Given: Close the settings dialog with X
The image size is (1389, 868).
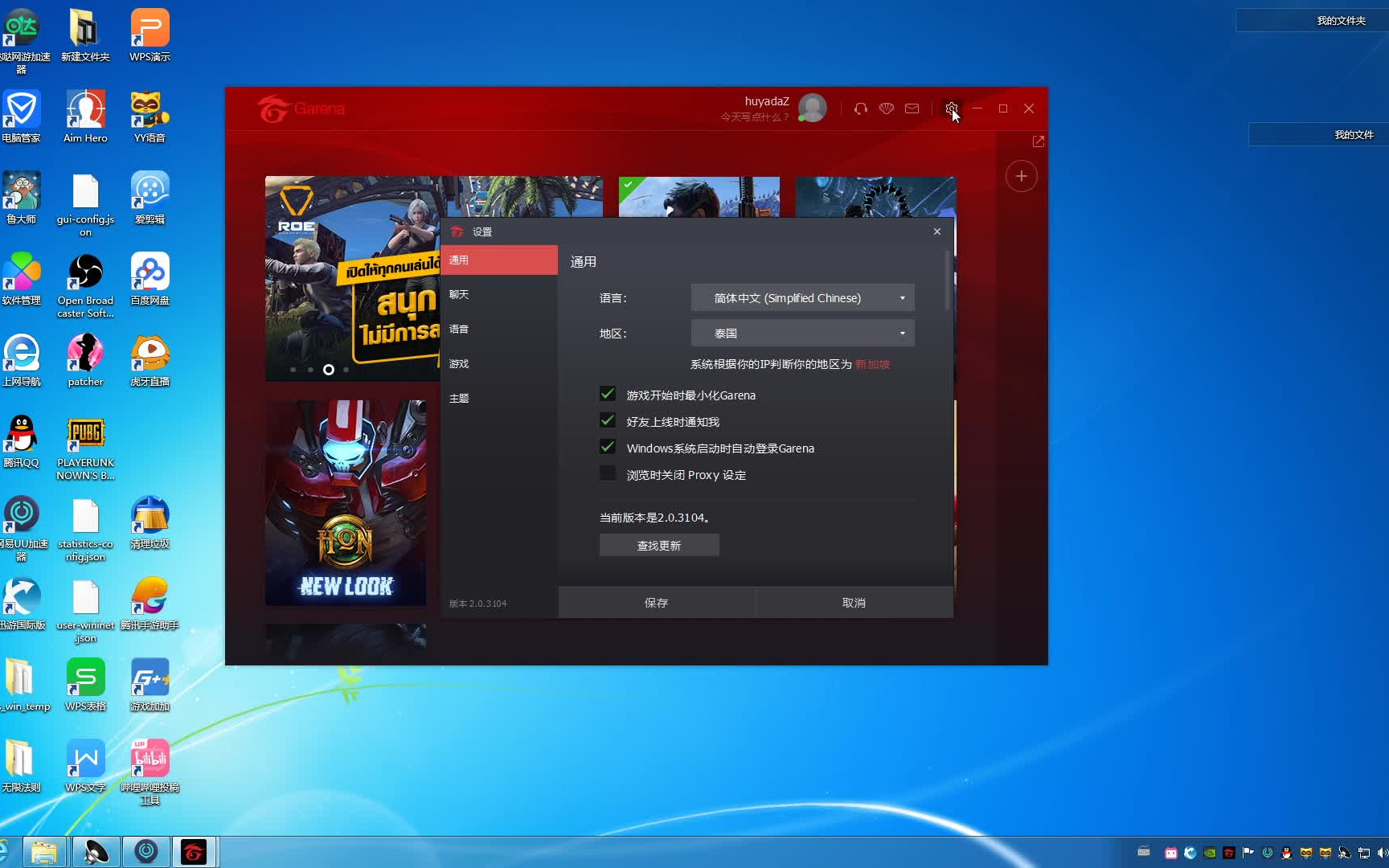Looking at the screenshot, I should point(936,231).
